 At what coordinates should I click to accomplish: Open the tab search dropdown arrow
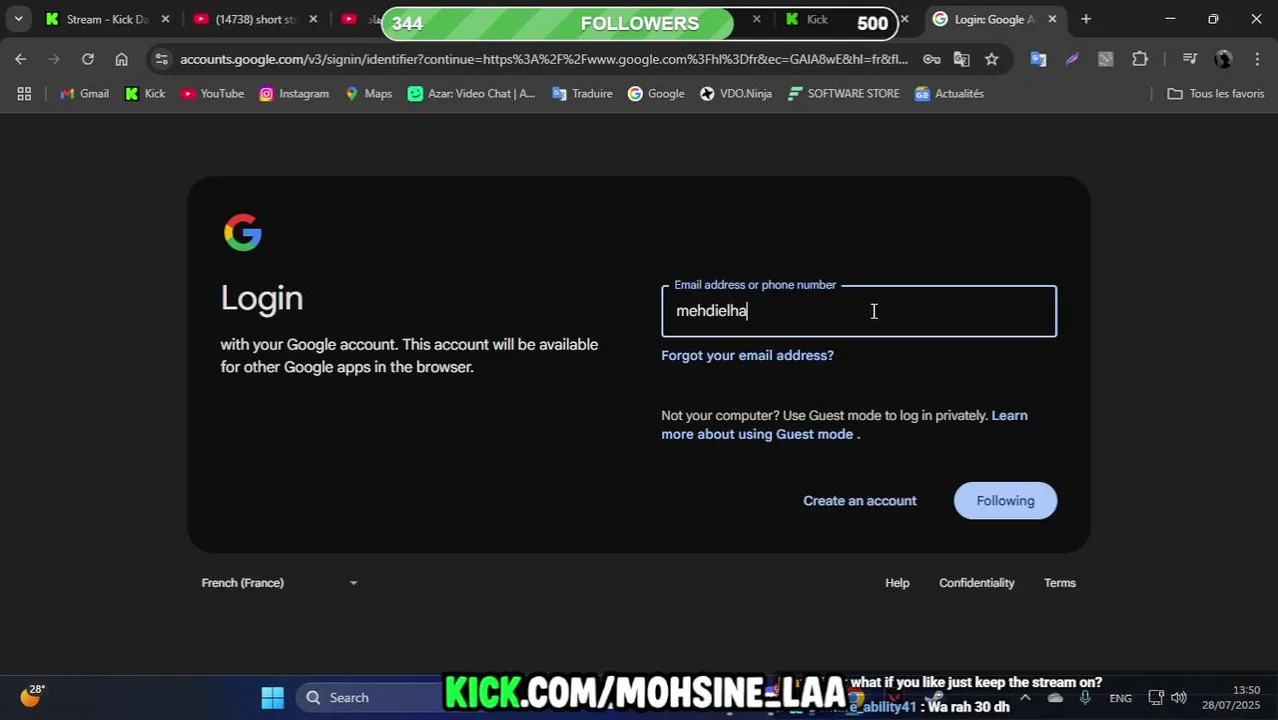point(18,19)
